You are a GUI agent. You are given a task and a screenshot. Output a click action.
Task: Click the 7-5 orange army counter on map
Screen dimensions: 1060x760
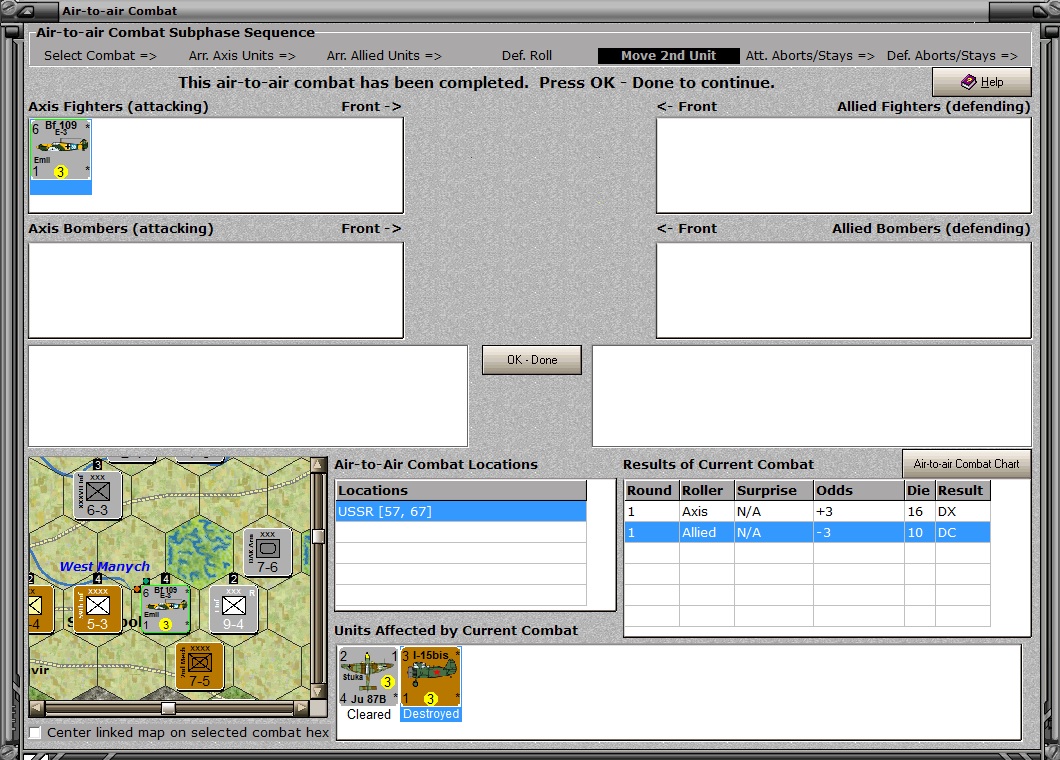pyautogui.click(x=199, y=667)
